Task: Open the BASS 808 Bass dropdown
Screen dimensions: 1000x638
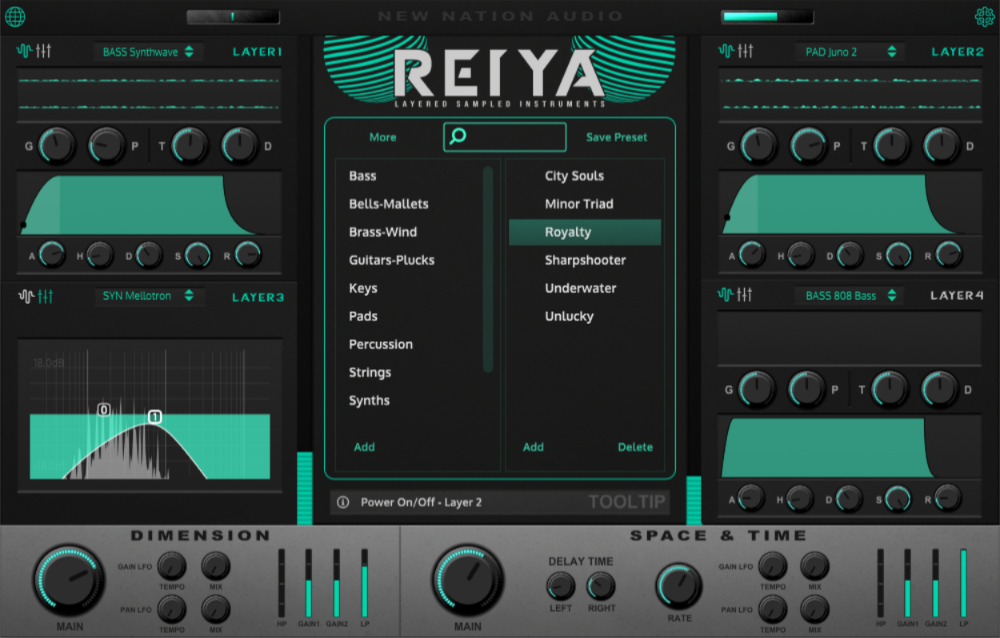Action: point(849,296)
